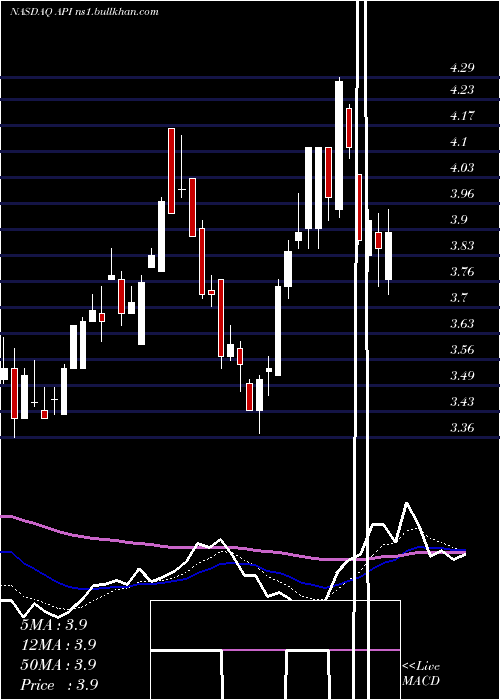Click the 3.7 price axis label
This screenshot has height=700, width=500.
tap(458, 297)
